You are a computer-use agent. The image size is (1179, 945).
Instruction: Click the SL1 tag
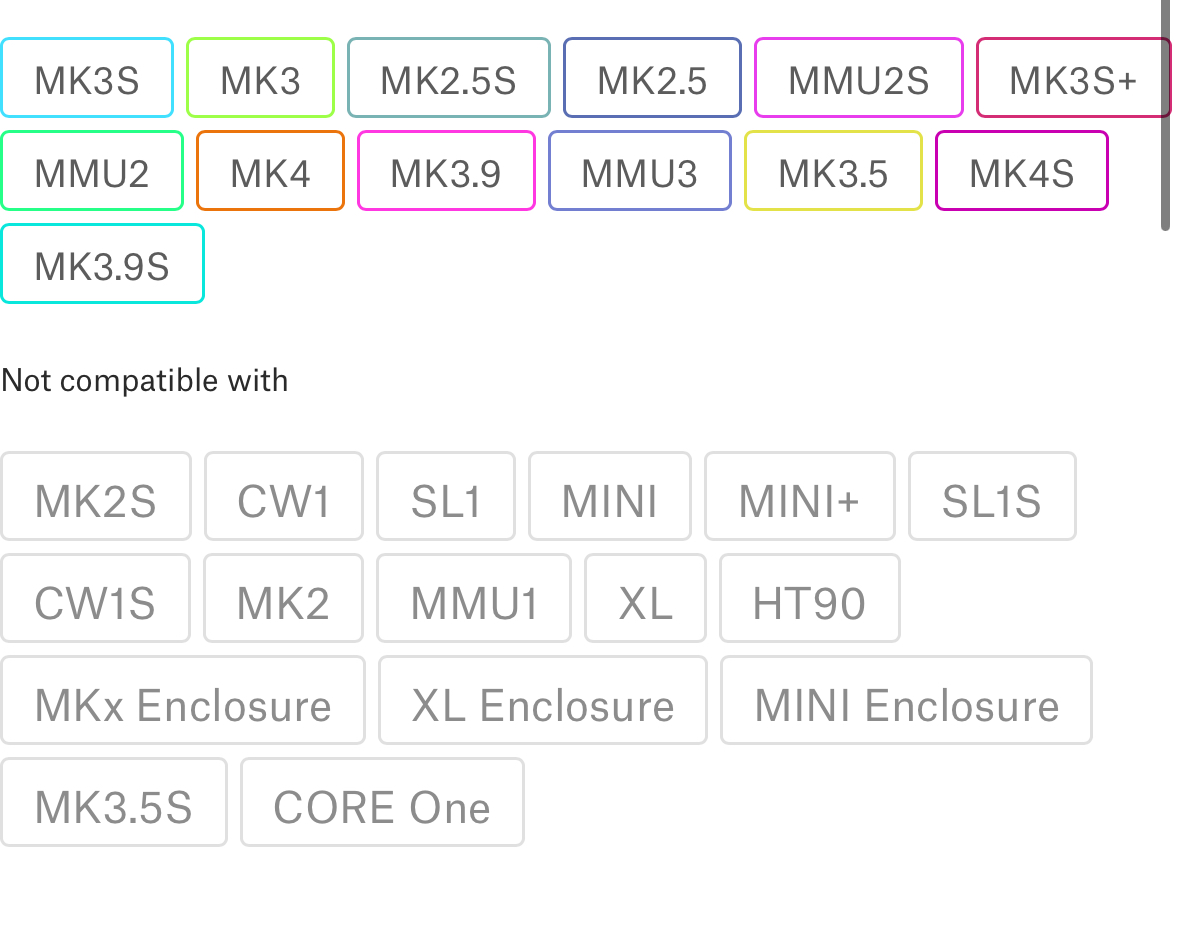pyautogui.click(x=446, y=496)
